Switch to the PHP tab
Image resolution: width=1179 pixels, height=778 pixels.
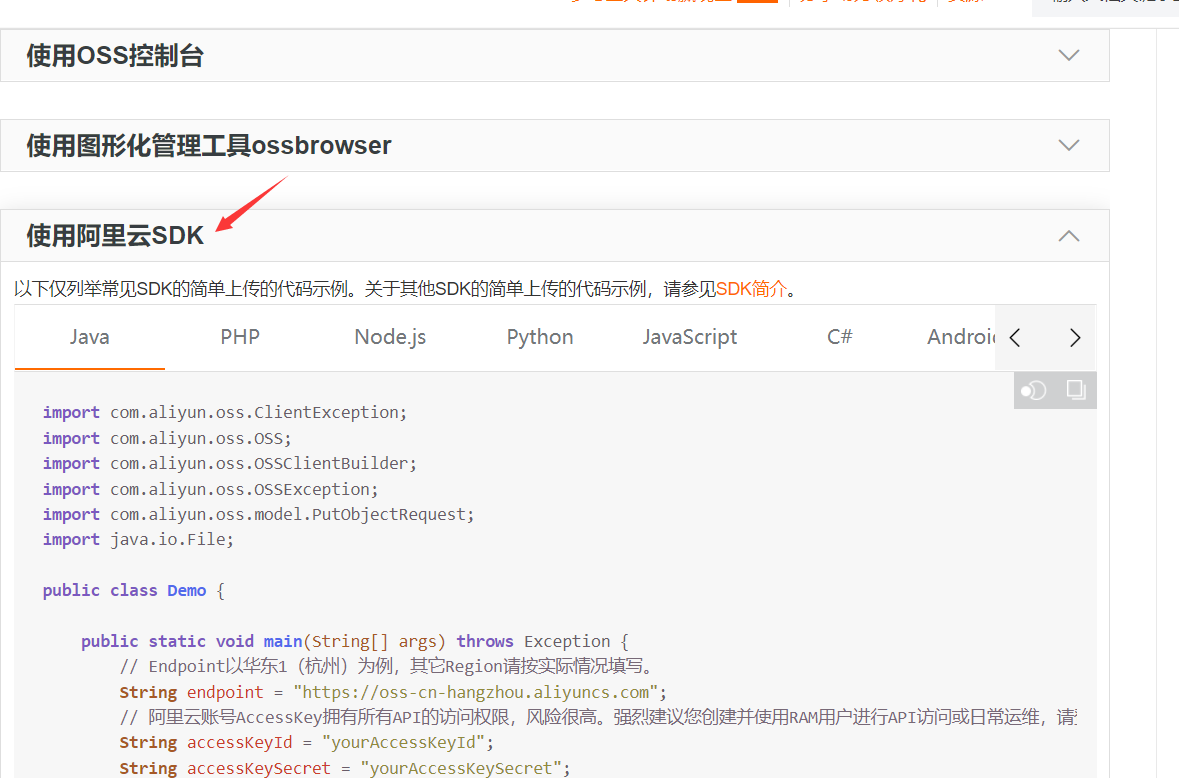pyautogui.click(x=240, y=337)
